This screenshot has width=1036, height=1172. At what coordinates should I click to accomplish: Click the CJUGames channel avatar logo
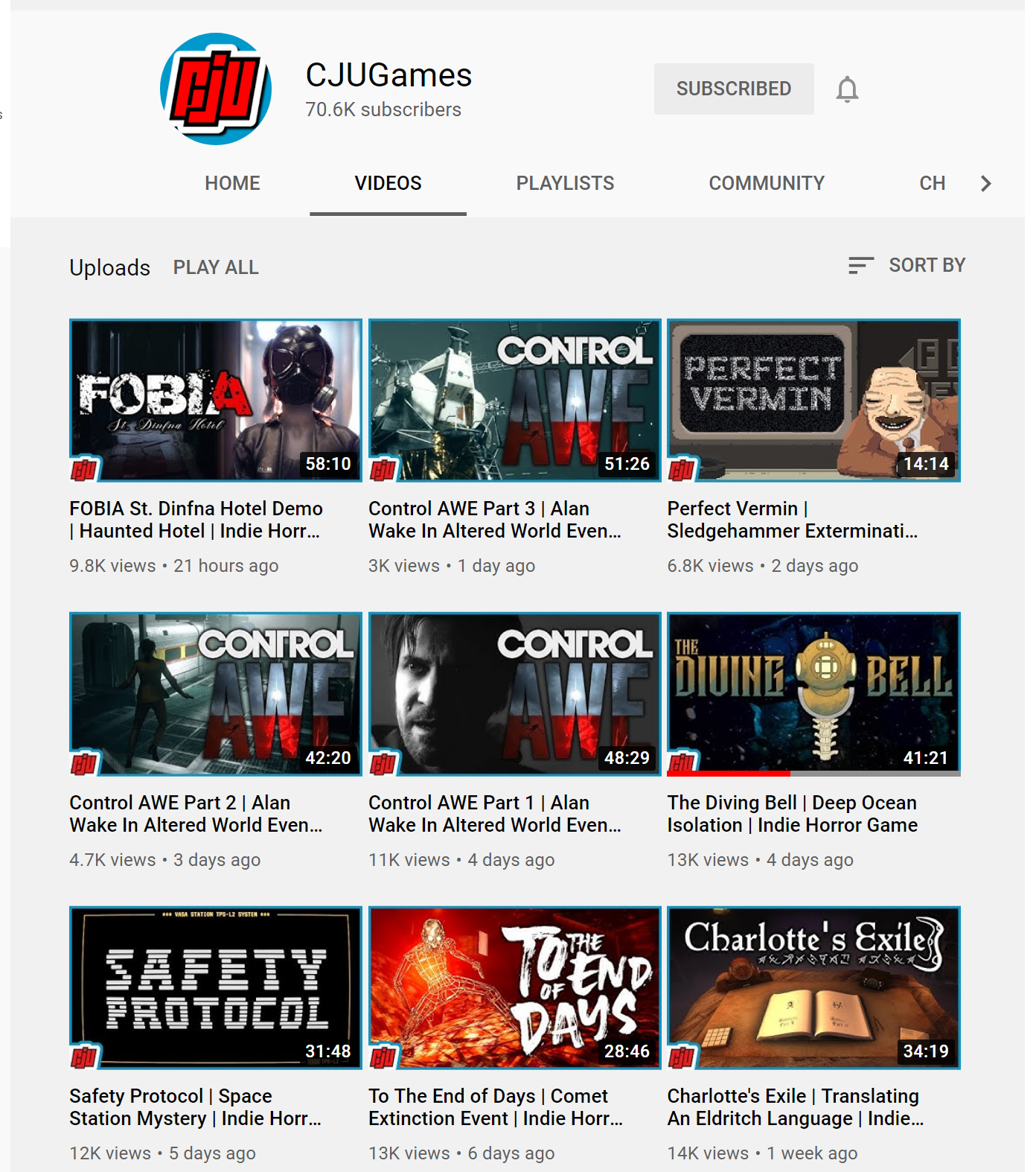point(216,89)
